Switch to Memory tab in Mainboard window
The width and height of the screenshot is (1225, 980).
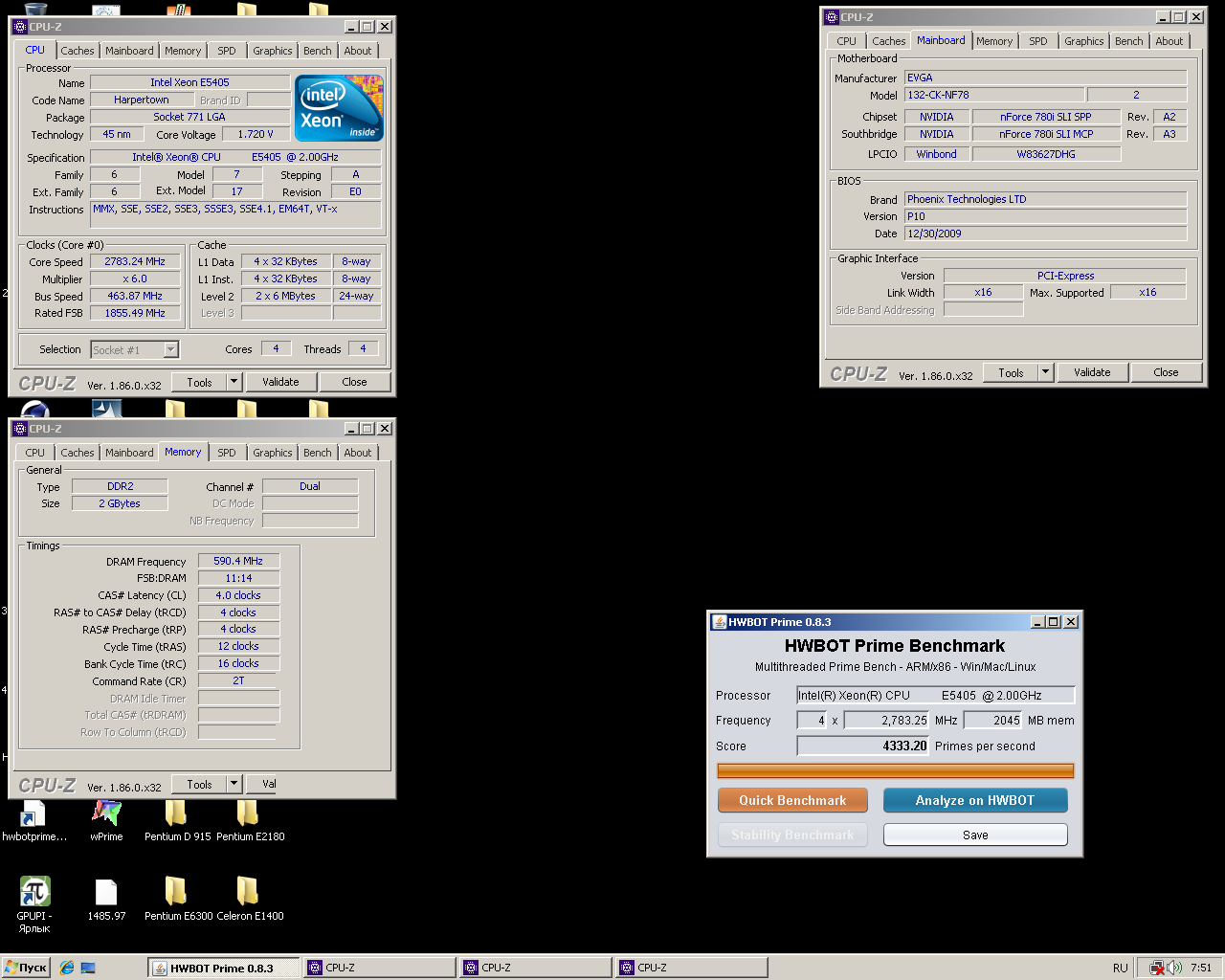coord(994,41)
